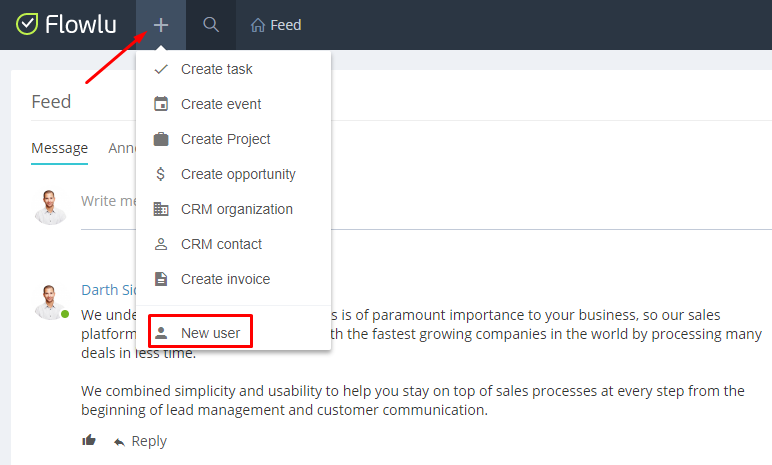Select Create task menu entry
Image resolution: width=772 pixels, height=465 pixels.
pyautogui.click(x=217, y=69)
